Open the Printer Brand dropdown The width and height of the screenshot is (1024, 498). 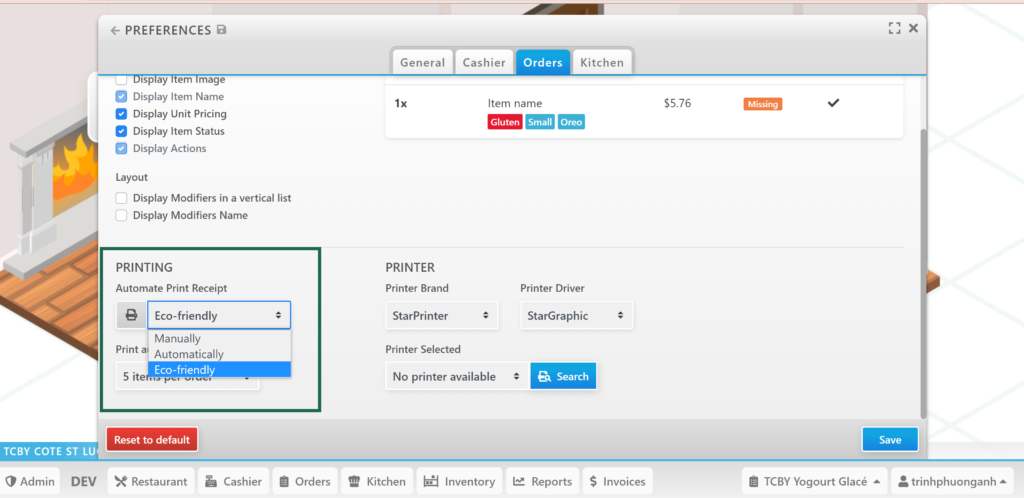441,316
